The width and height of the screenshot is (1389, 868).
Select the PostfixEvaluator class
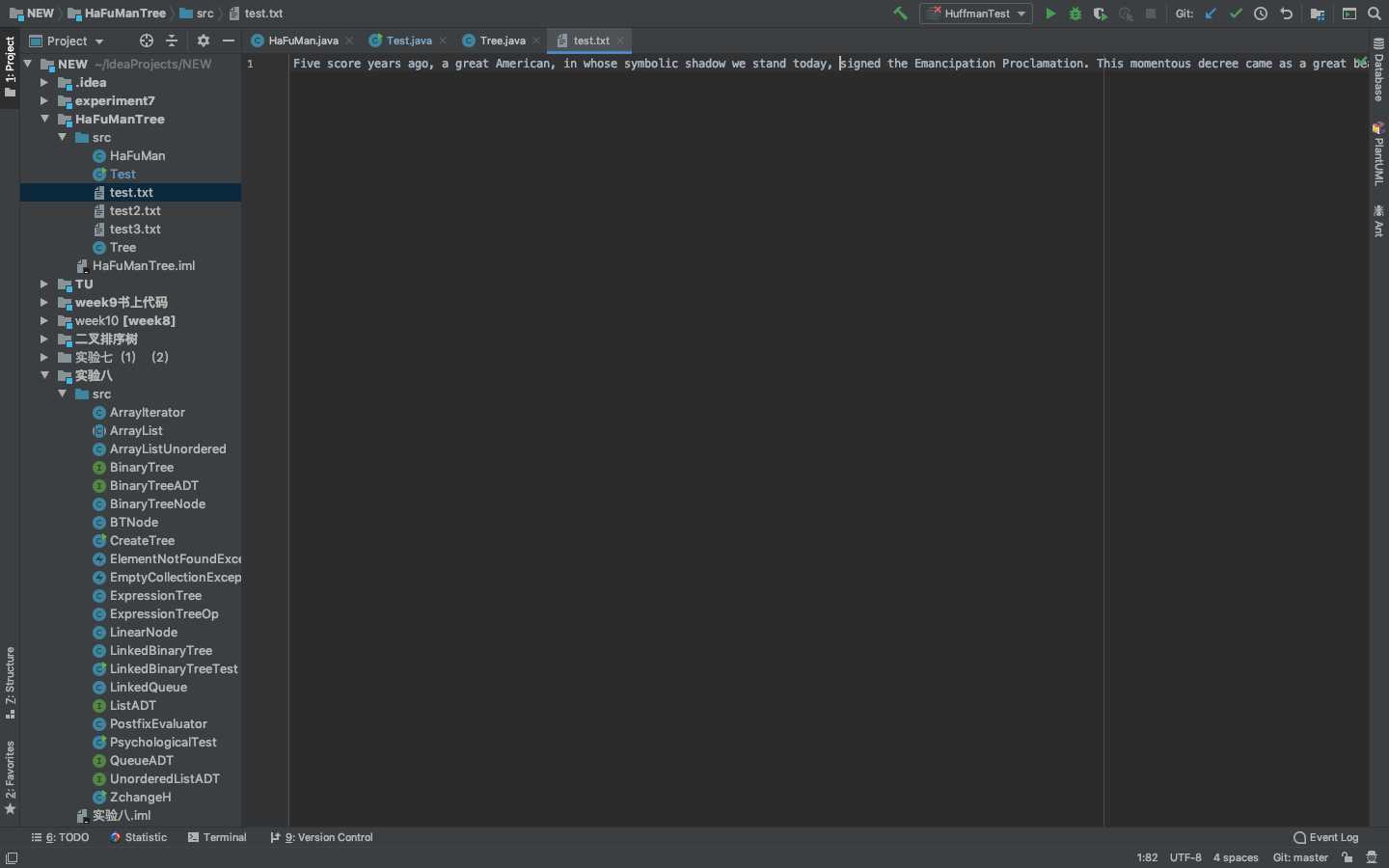point(158,724)
